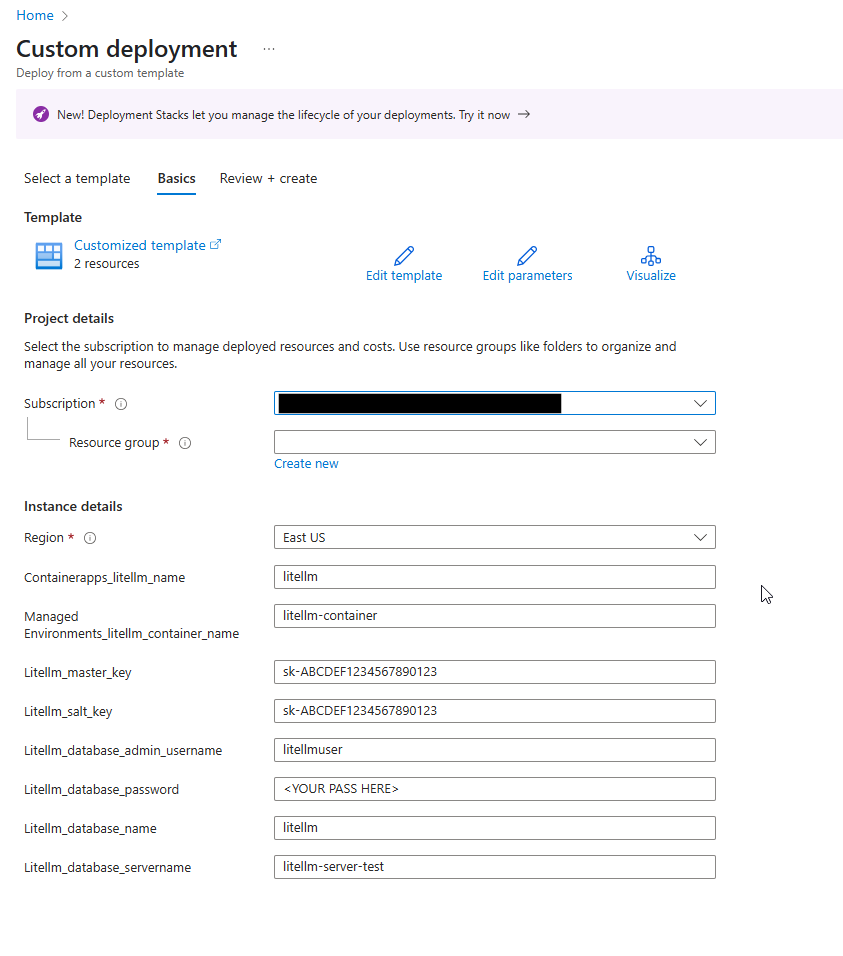Go to the Home breadcrumb link
843x956 pixels.
point(35,15)
